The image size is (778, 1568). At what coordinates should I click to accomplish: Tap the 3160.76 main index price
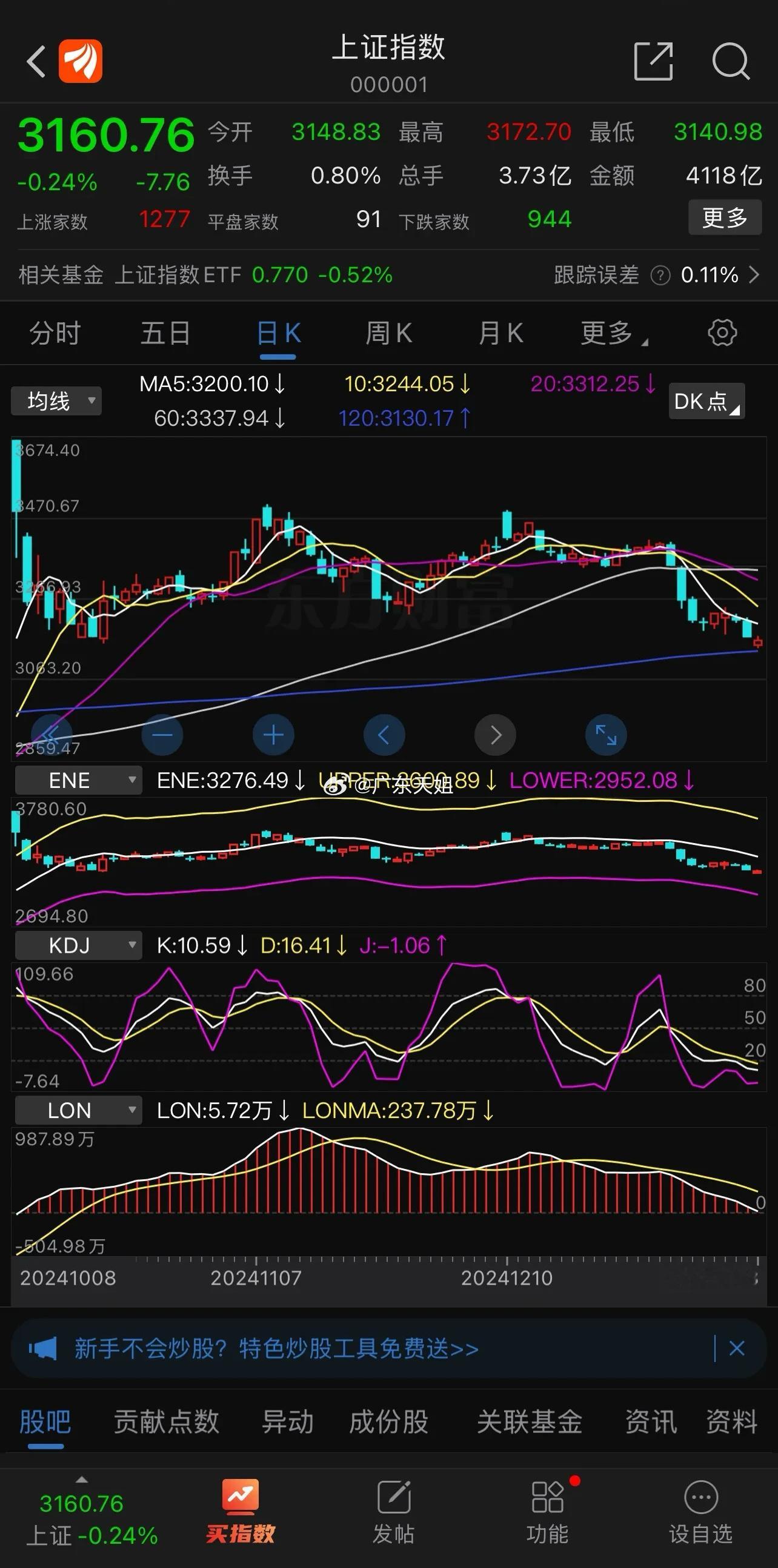[106, 135]
